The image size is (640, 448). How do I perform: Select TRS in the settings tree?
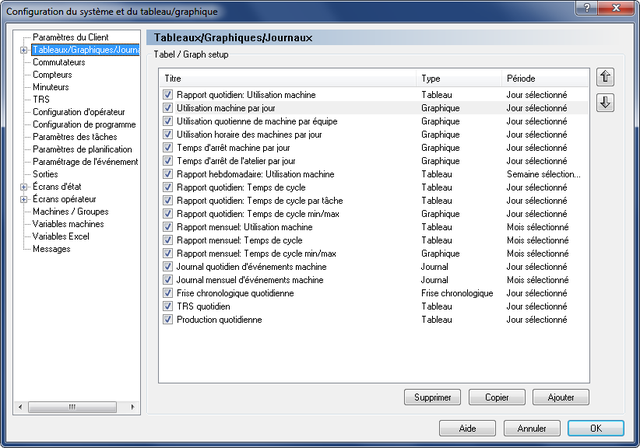(x=41, y=99)
